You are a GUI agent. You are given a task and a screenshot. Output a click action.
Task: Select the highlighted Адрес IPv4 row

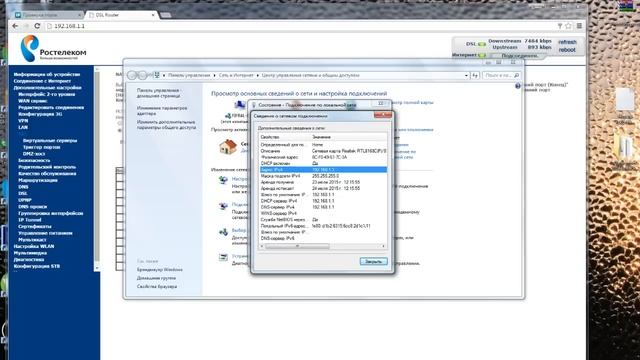tap(323, 169)
